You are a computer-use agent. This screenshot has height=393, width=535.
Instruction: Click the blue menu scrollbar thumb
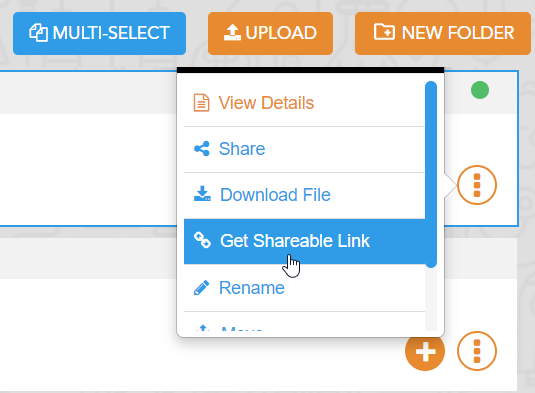pyautogui.click(x=431, y=174)
